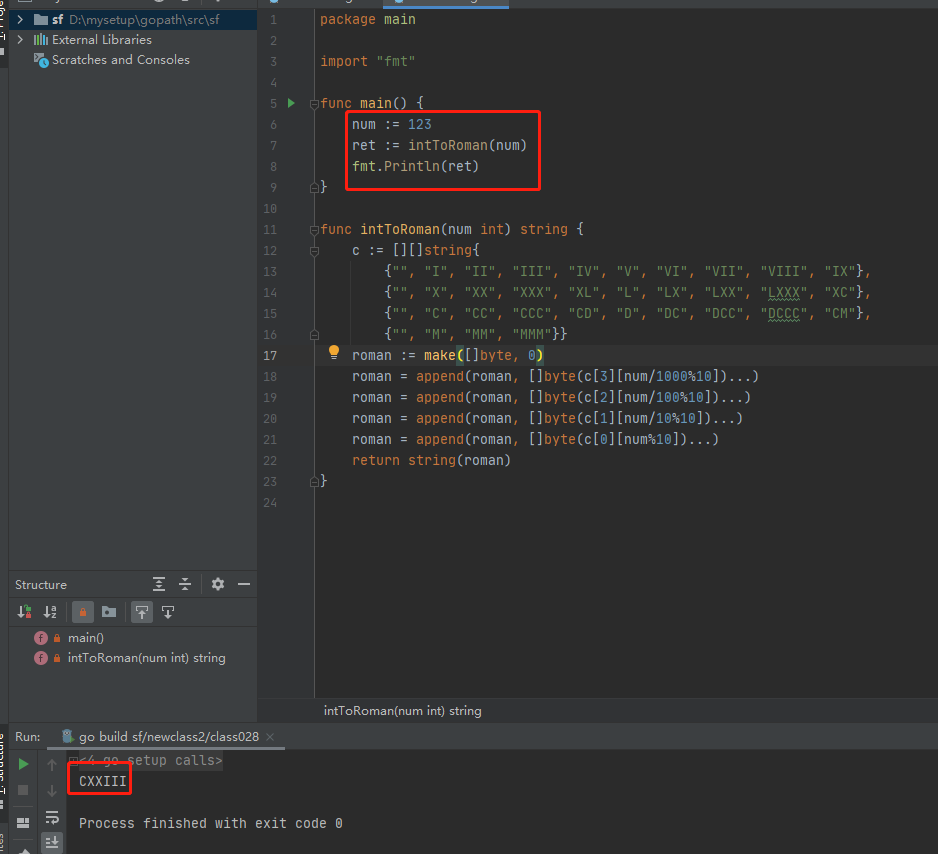
Task: Fold intToRoman function at line 11
Action: coord(314,230)
